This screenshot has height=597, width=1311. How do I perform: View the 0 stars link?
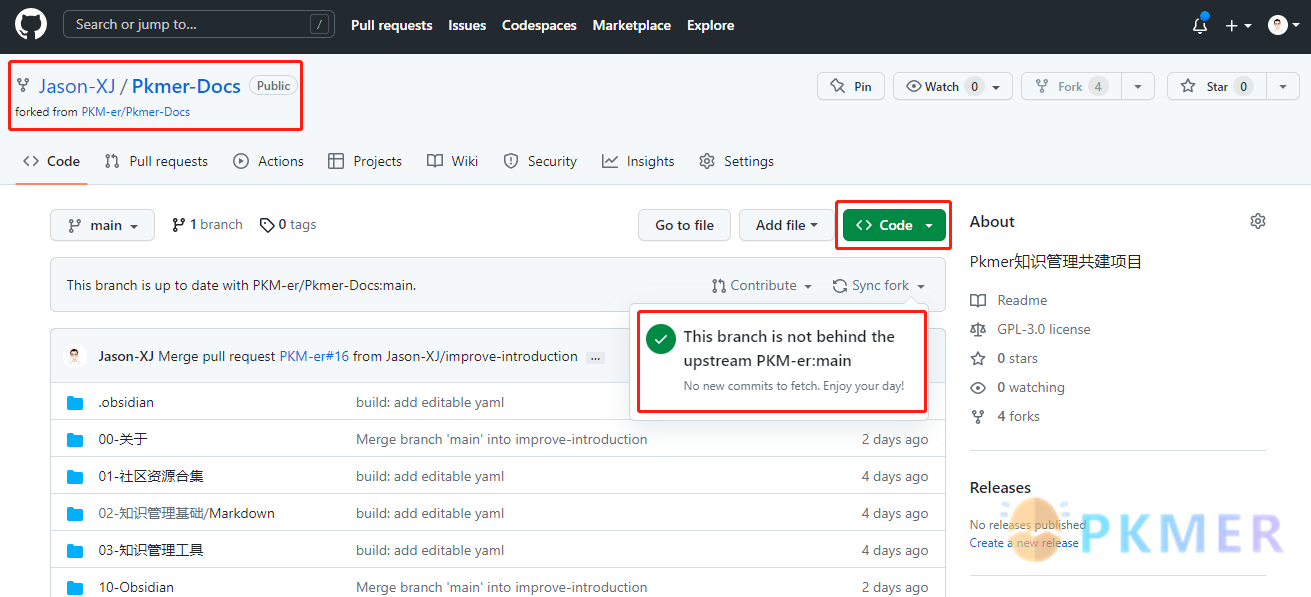coord(1005,358)
